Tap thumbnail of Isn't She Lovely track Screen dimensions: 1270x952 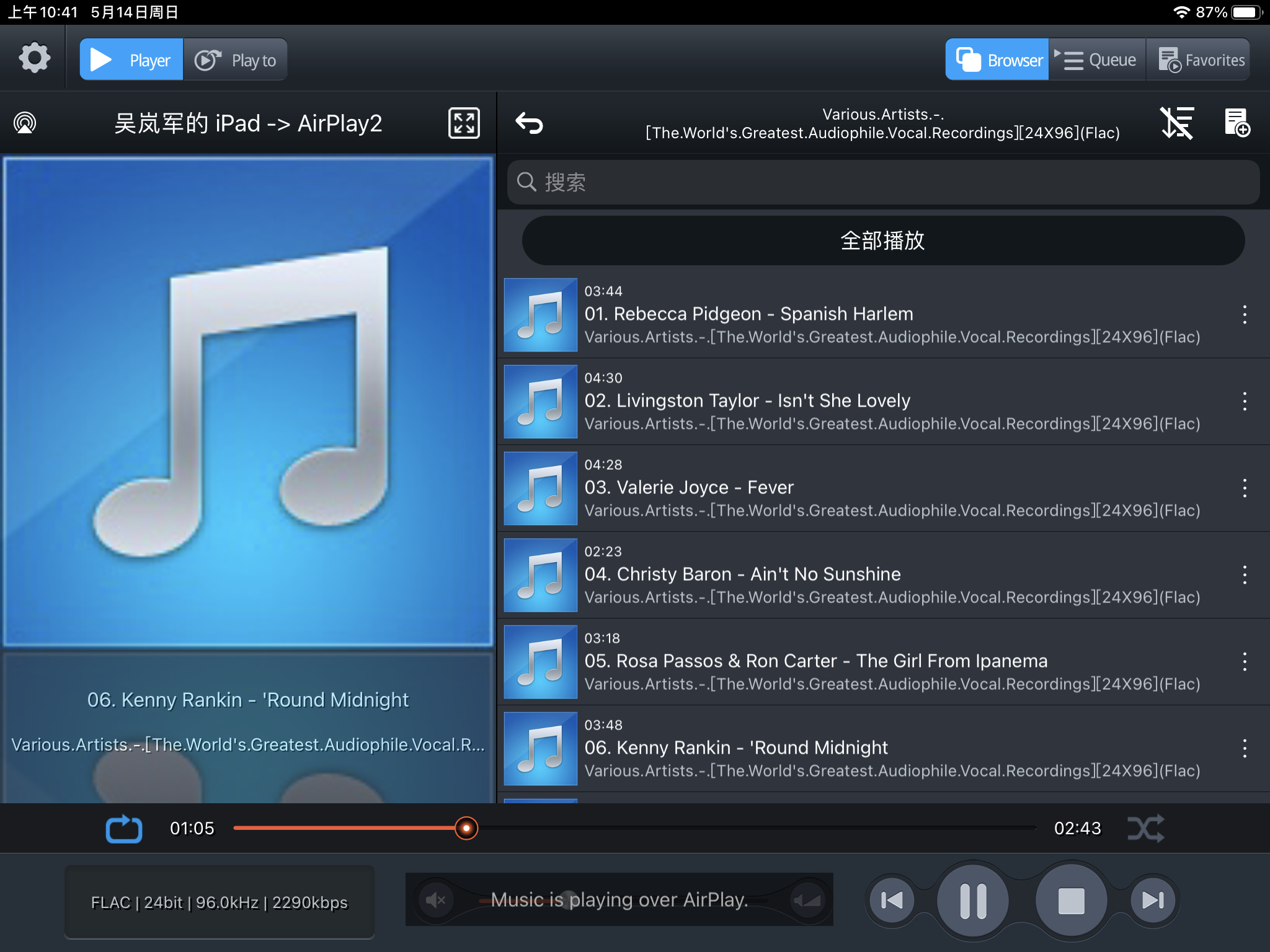click(x=540, y=402)
